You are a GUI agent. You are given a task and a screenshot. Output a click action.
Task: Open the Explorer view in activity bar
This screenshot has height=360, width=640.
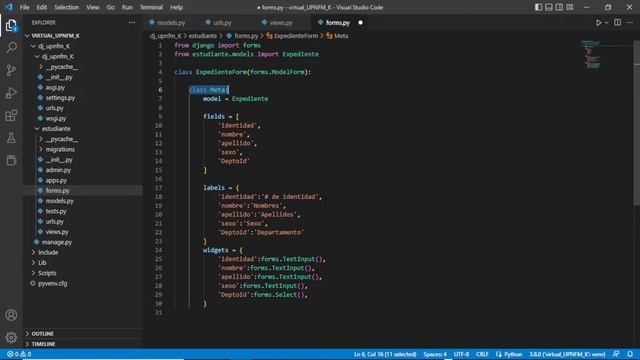coord(11,26)
